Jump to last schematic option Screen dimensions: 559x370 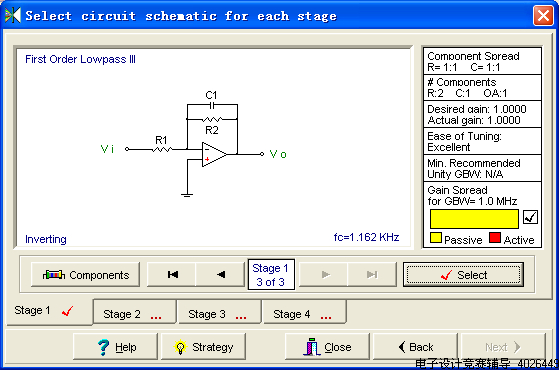point(372,274)
